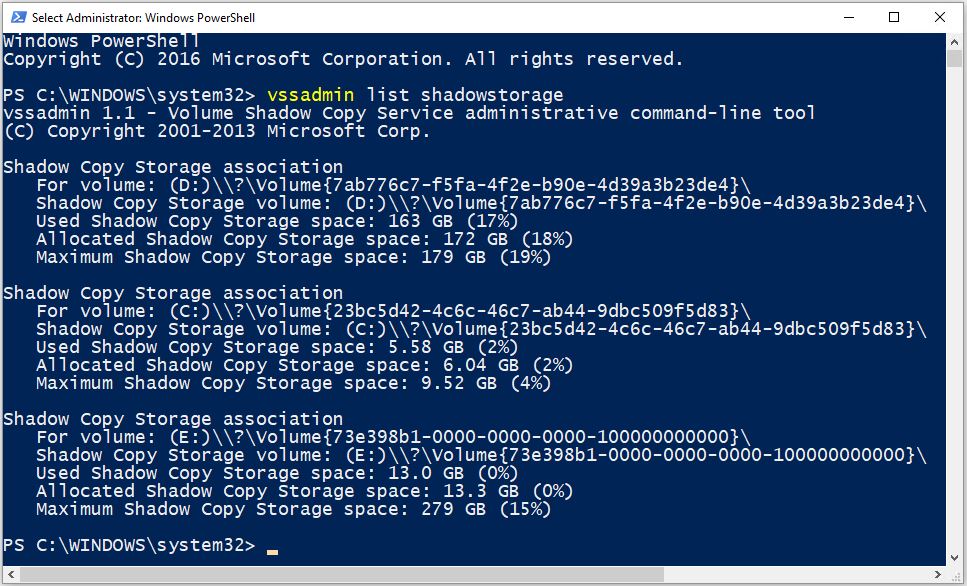The width and height of the screenshot is (967, 586).
Task: Click the D: volume 'Used Shadow Copy Storage space: 163 GB' line
Action: [x=277, y=221]
